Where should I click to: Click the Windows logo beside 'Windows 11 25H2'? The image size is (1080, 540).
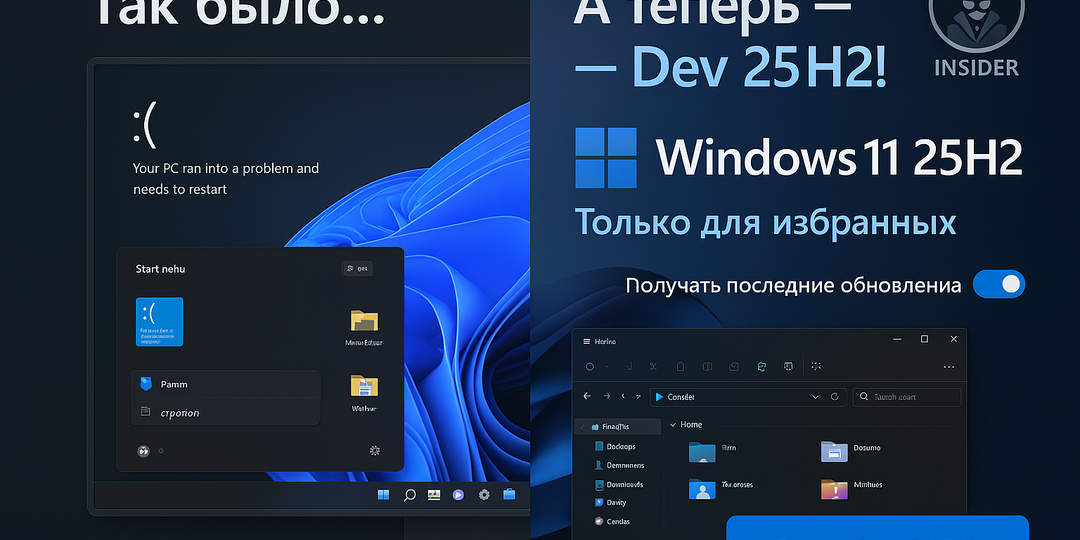(606, 158)
